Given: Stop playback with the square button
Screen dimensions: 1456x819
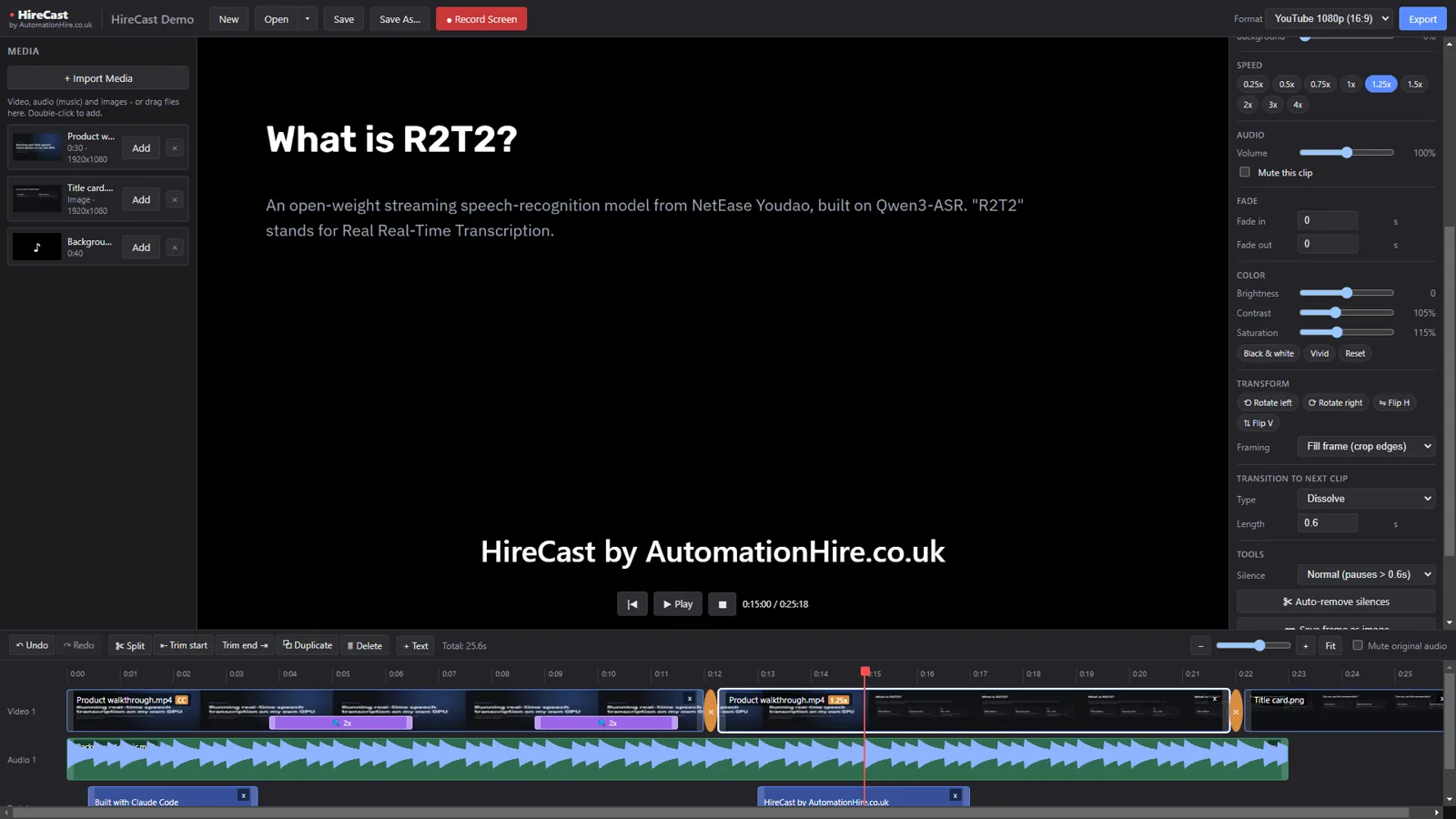Looking at the screenshot, I should [722, 604].
